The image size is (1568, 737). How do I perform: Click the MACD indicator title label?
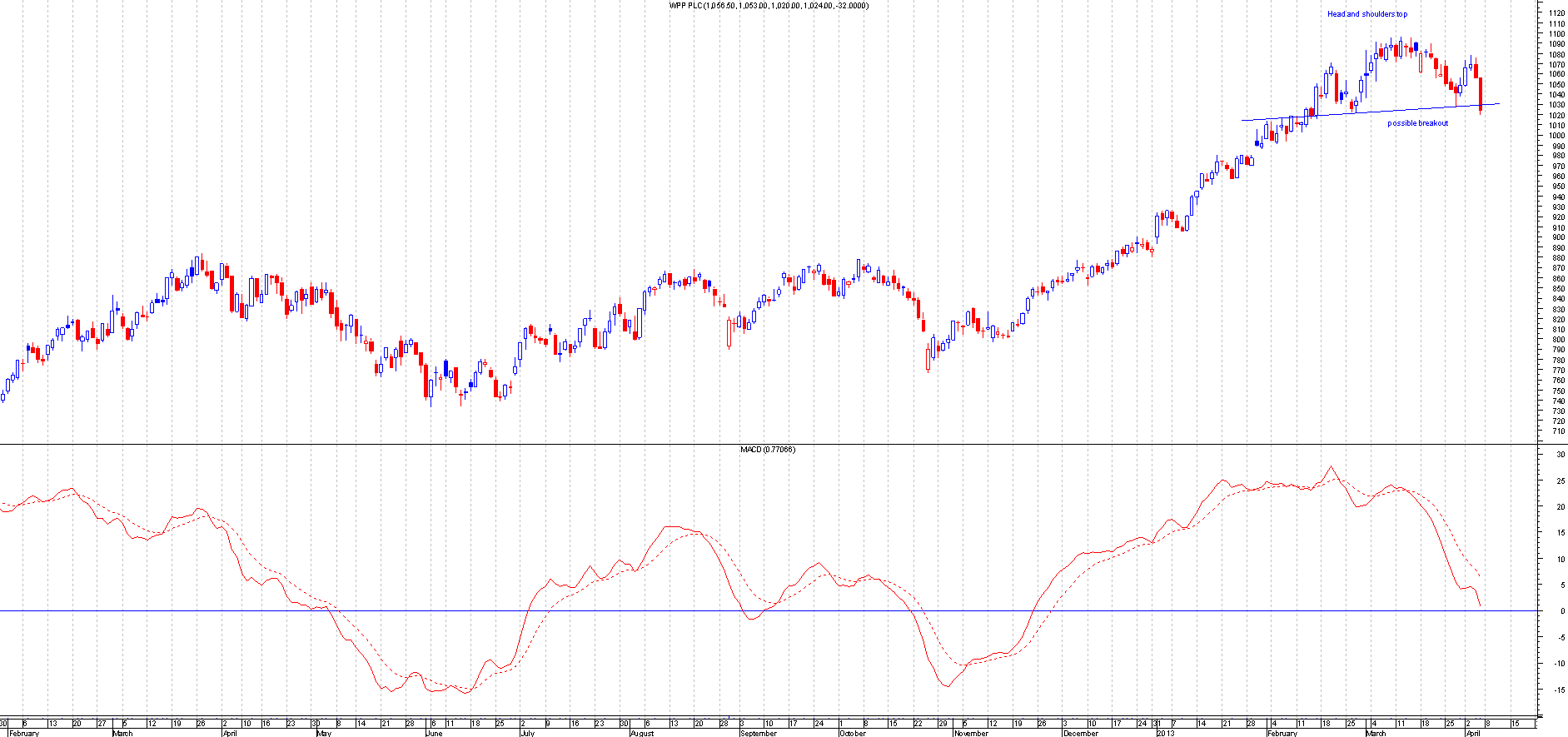click(x=767, y=450)
